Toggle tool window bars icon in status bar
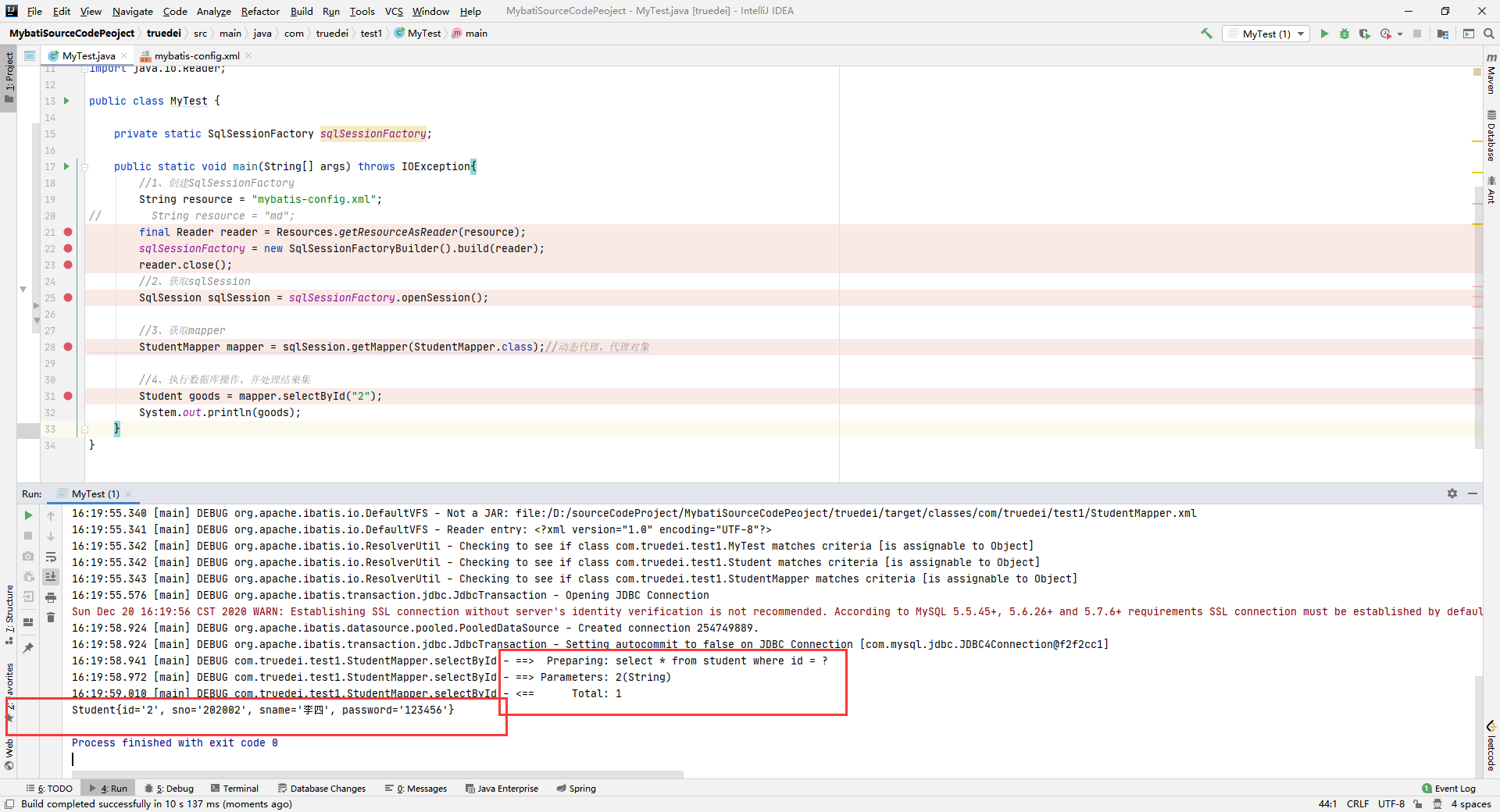1500x812 pixels. (x=9, y=803)
